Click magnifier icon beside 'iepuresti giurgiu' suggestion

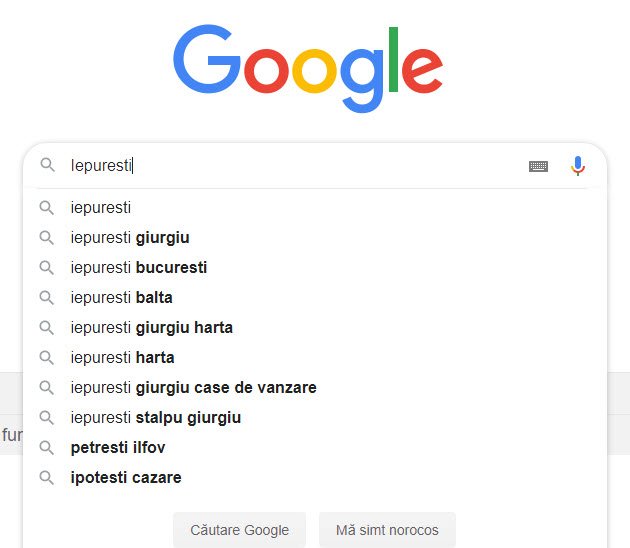(x=46, y=238)
